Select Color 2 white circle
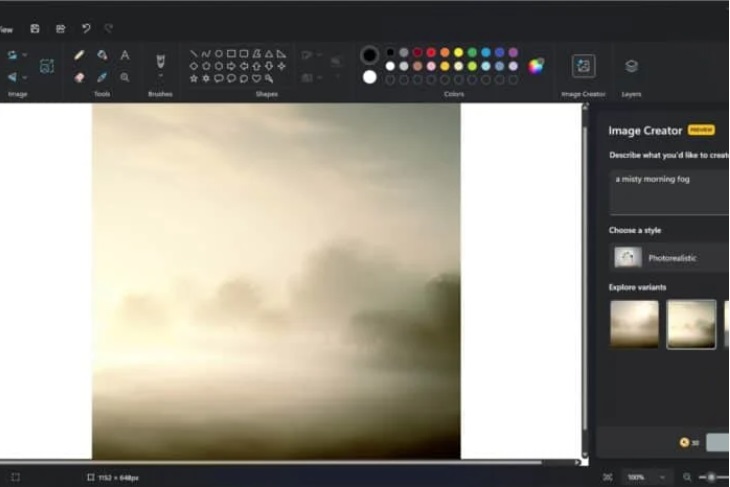Screen dimensions: 730x487 click(370, 77)
